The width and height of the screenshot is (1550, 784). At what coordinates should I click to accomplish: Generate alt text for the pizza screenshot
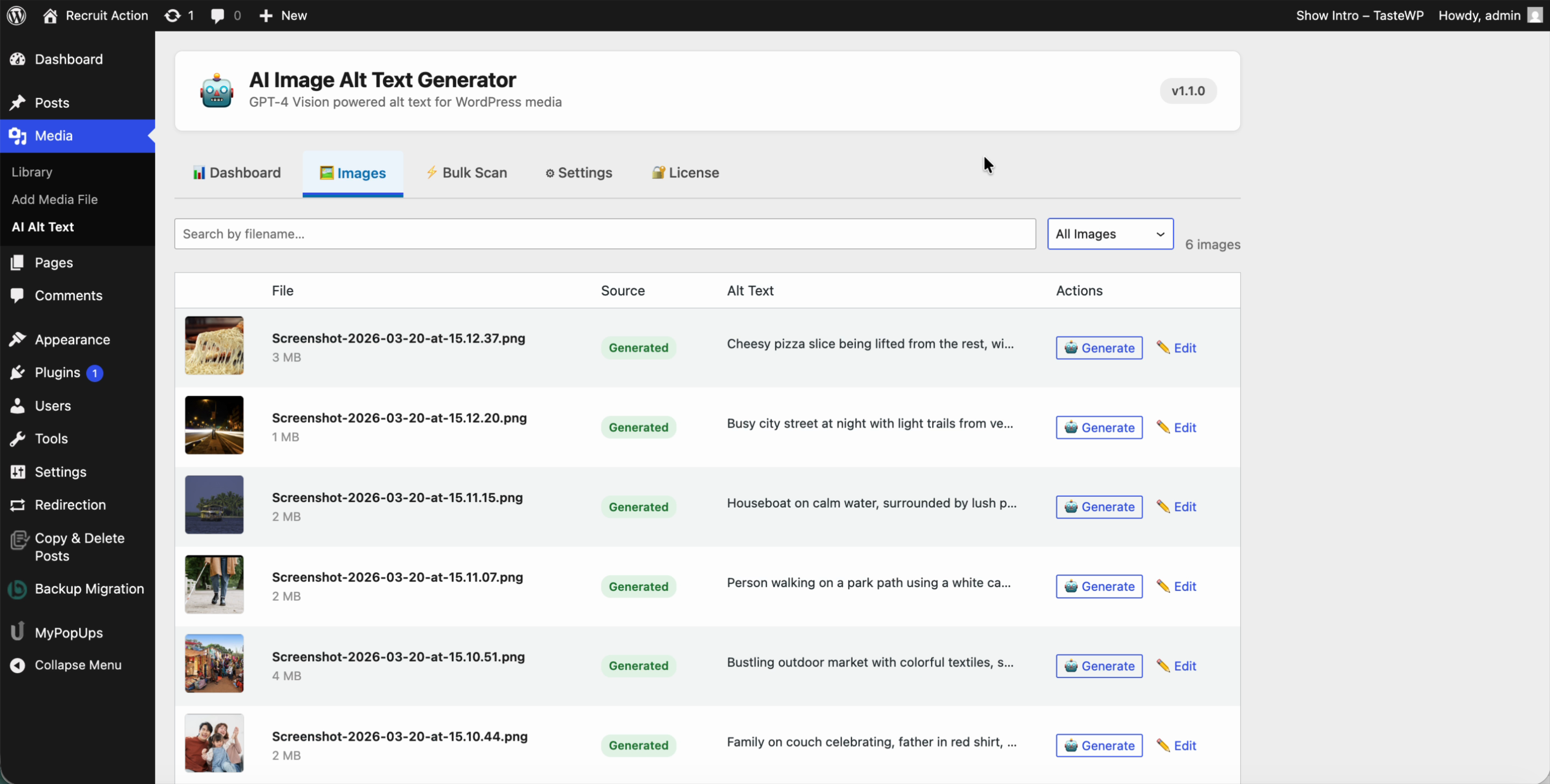(x=1099, y=348)
